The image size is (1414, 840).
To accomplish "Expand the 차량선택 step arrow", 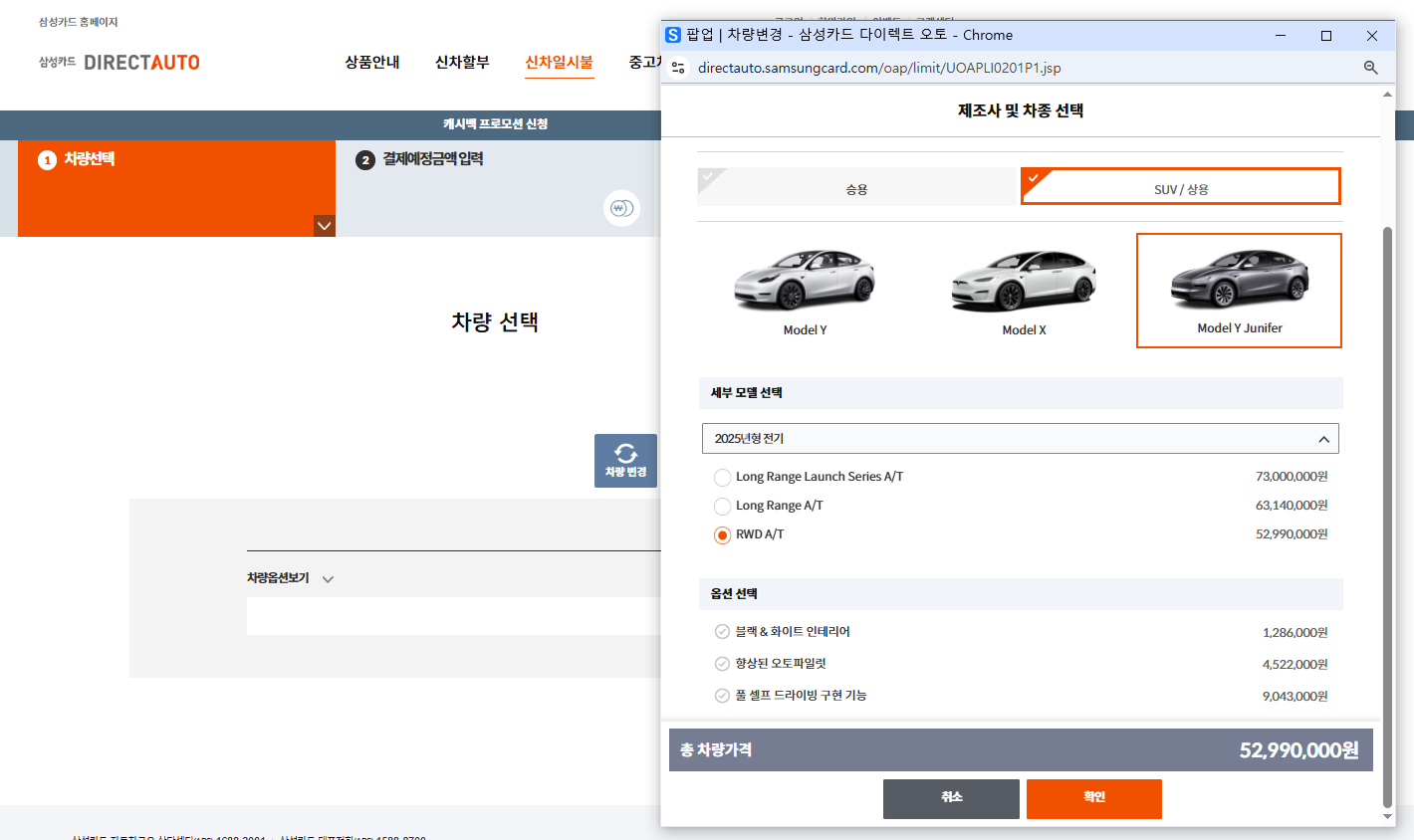I will pos(325,226).
